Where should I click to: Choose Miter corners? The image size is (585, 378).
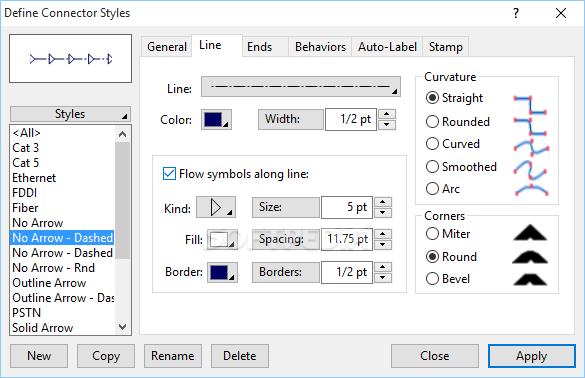point(448,234)
